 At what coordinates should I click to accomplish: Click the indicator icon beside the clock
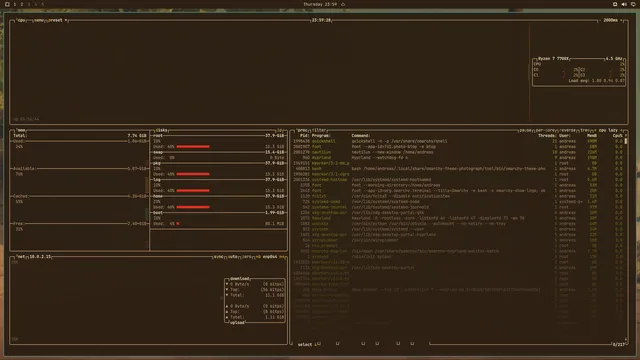tap(343, 4)
